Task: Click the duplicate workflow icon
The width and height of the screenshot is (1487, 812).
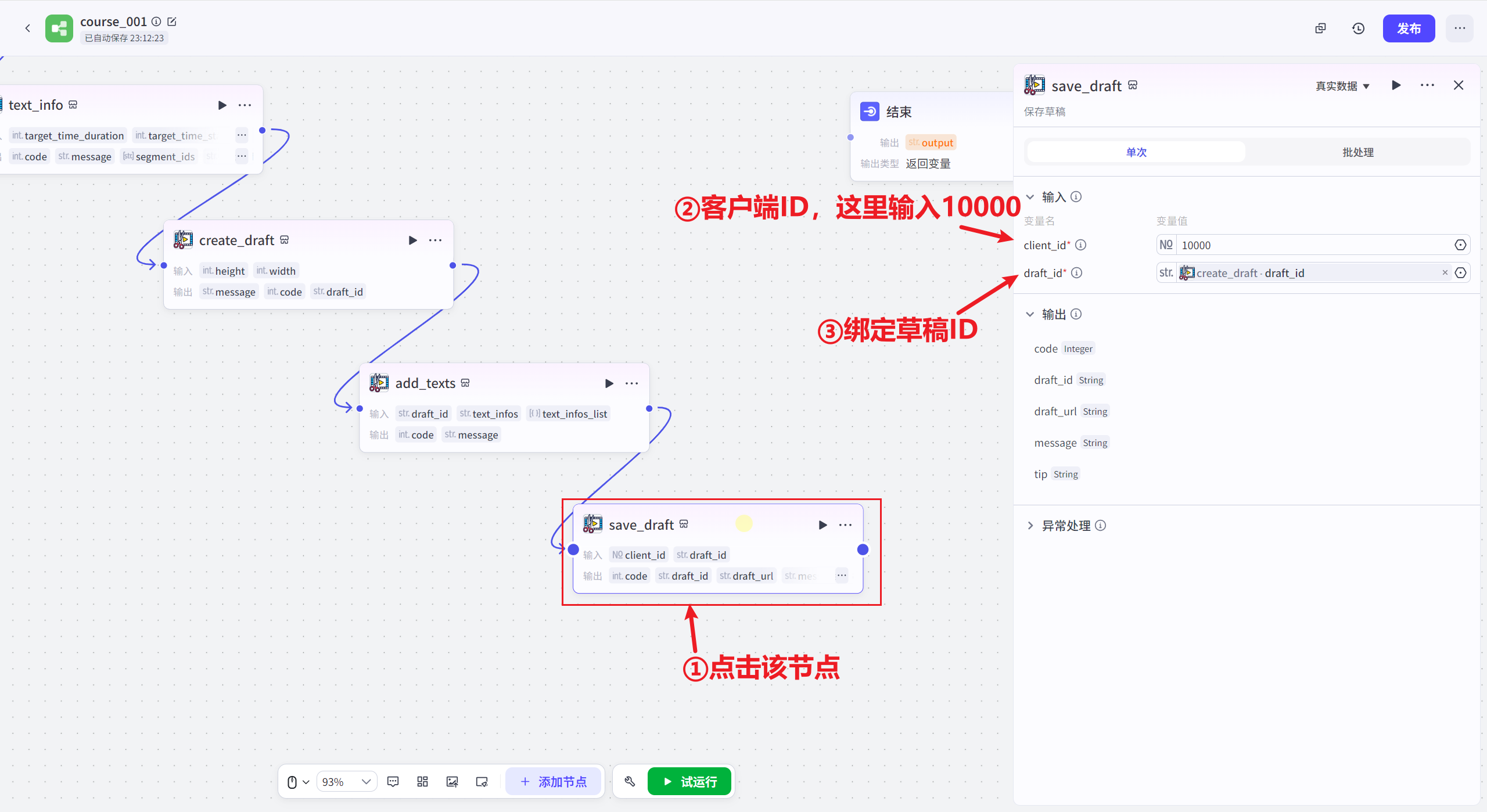Action: tap(1320, 28)
